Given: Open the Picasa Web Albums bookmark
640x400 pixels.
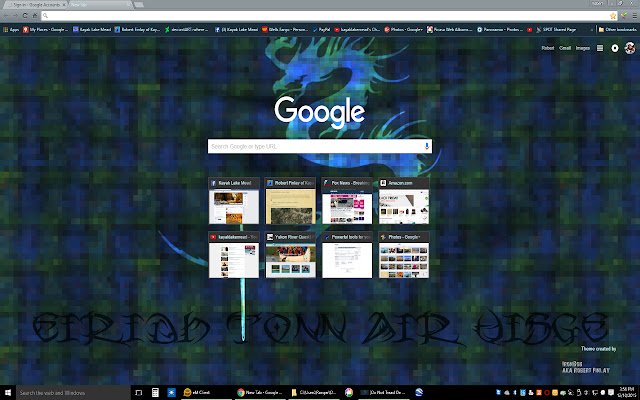Looking at the screenshot, I should click(449, 29).
